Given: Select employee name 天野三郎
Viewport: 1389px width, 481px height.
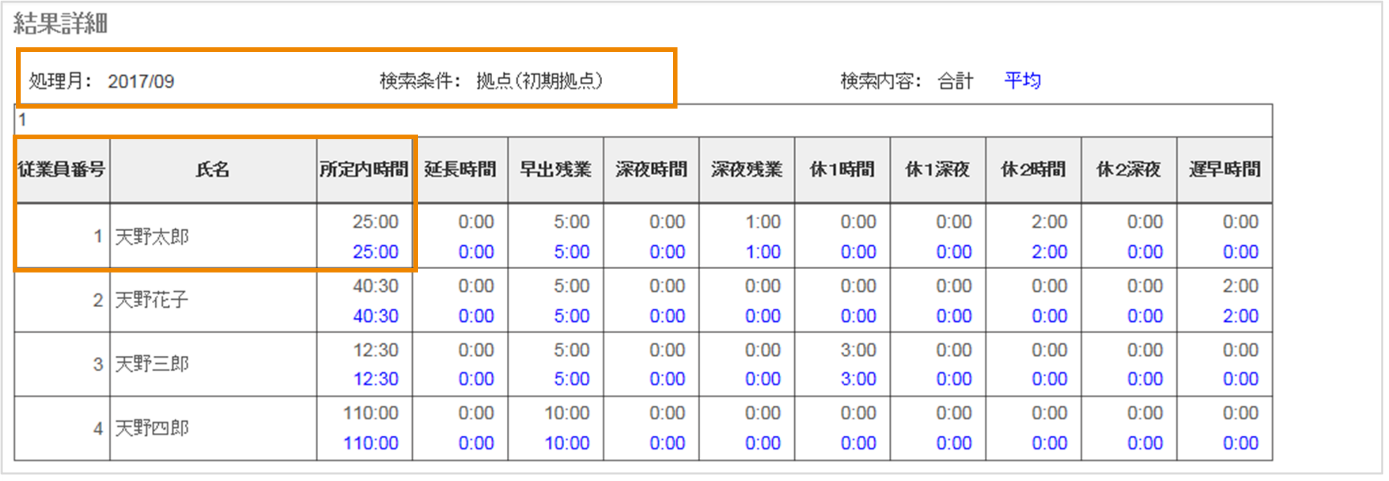Looking at the screenshot, I should [152, 364].
